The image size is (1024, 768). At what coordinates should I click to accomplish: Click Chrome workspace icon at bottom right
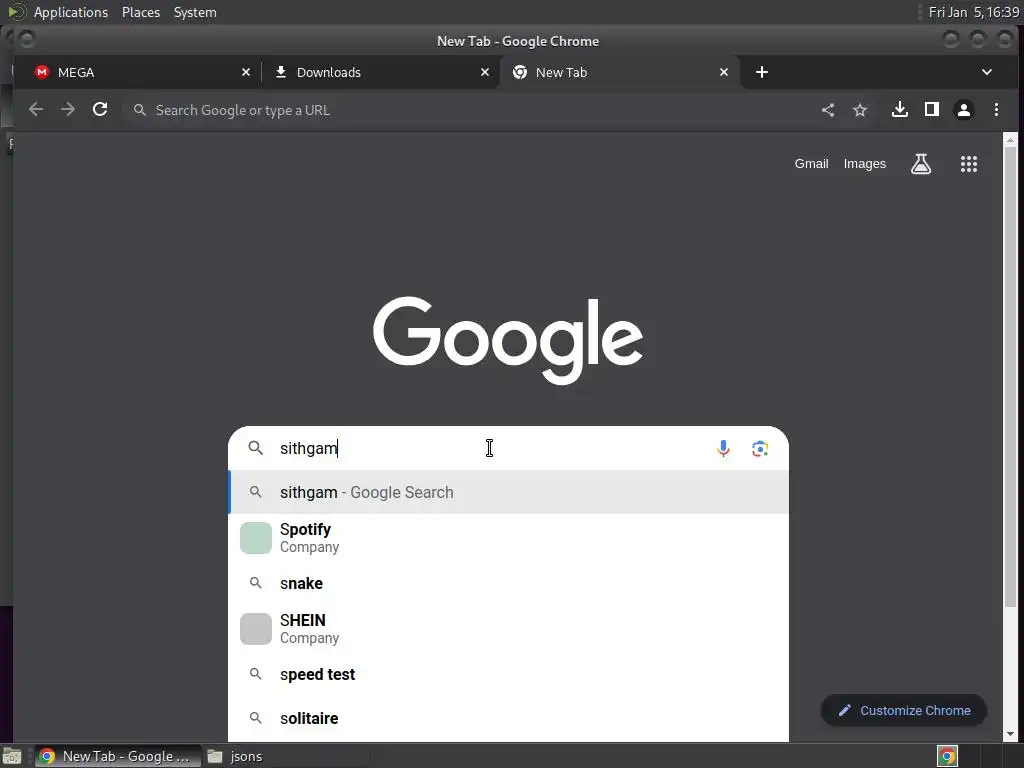point(948,756)
